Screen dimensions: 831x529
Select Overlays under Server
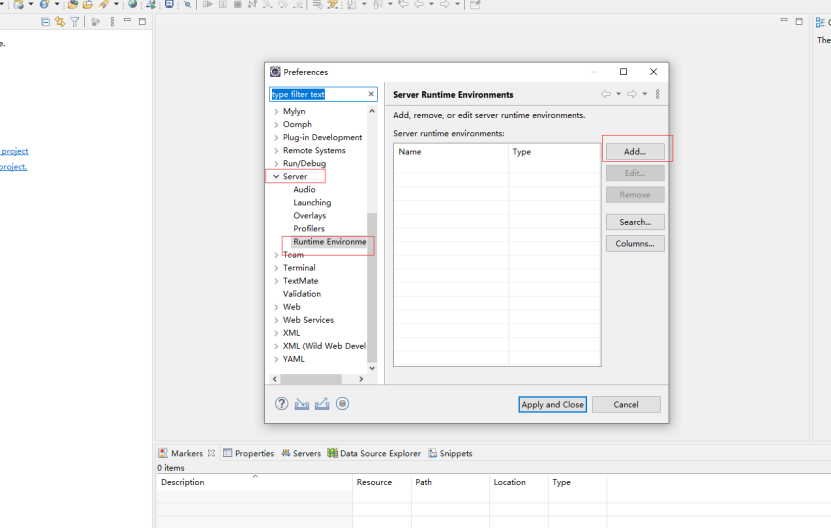[310, 215]
